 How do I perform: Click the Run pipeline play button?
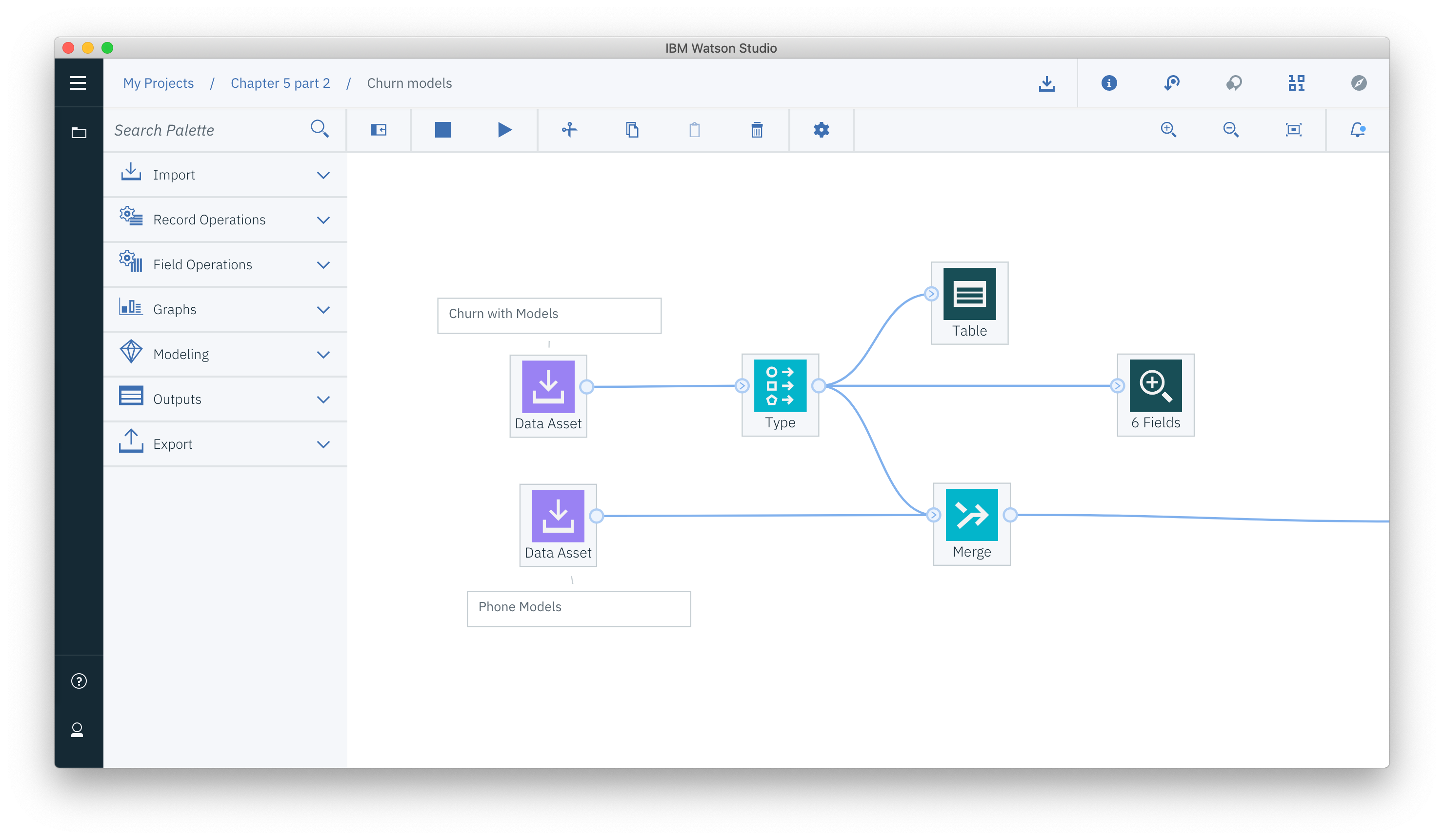point(505,129)
